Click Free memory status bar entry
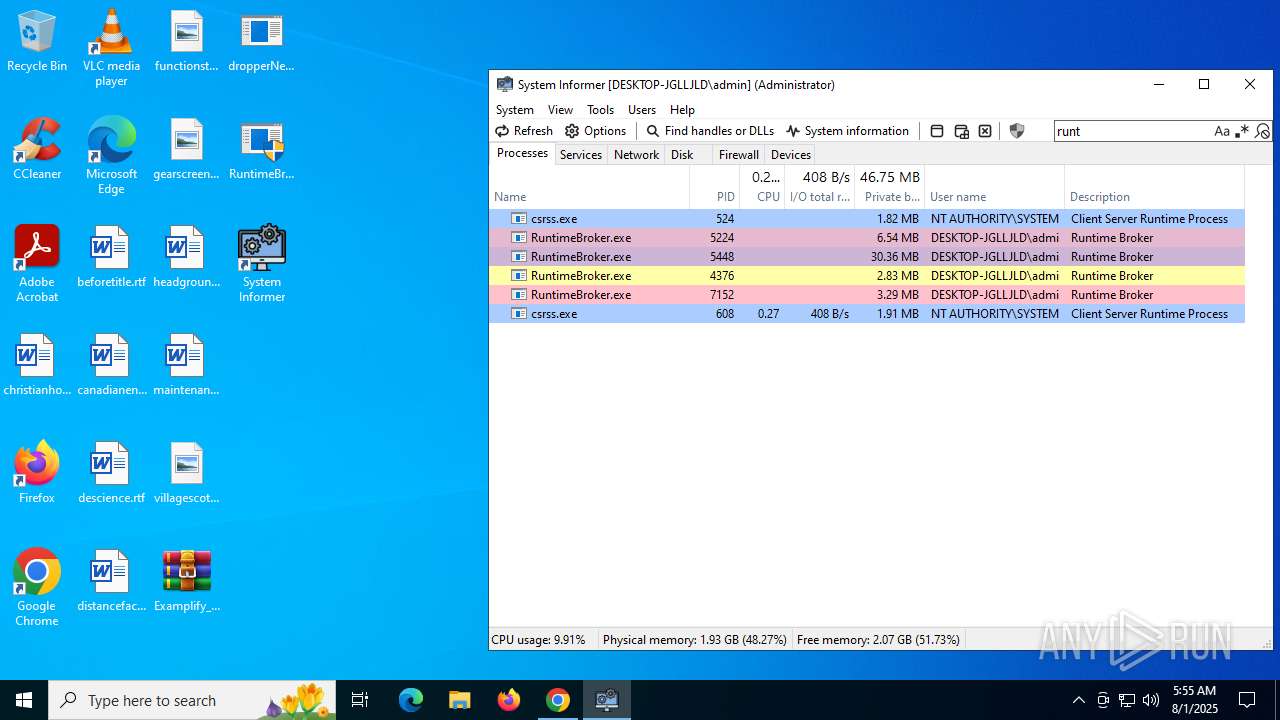1280x720 pixels. point(878,640)
